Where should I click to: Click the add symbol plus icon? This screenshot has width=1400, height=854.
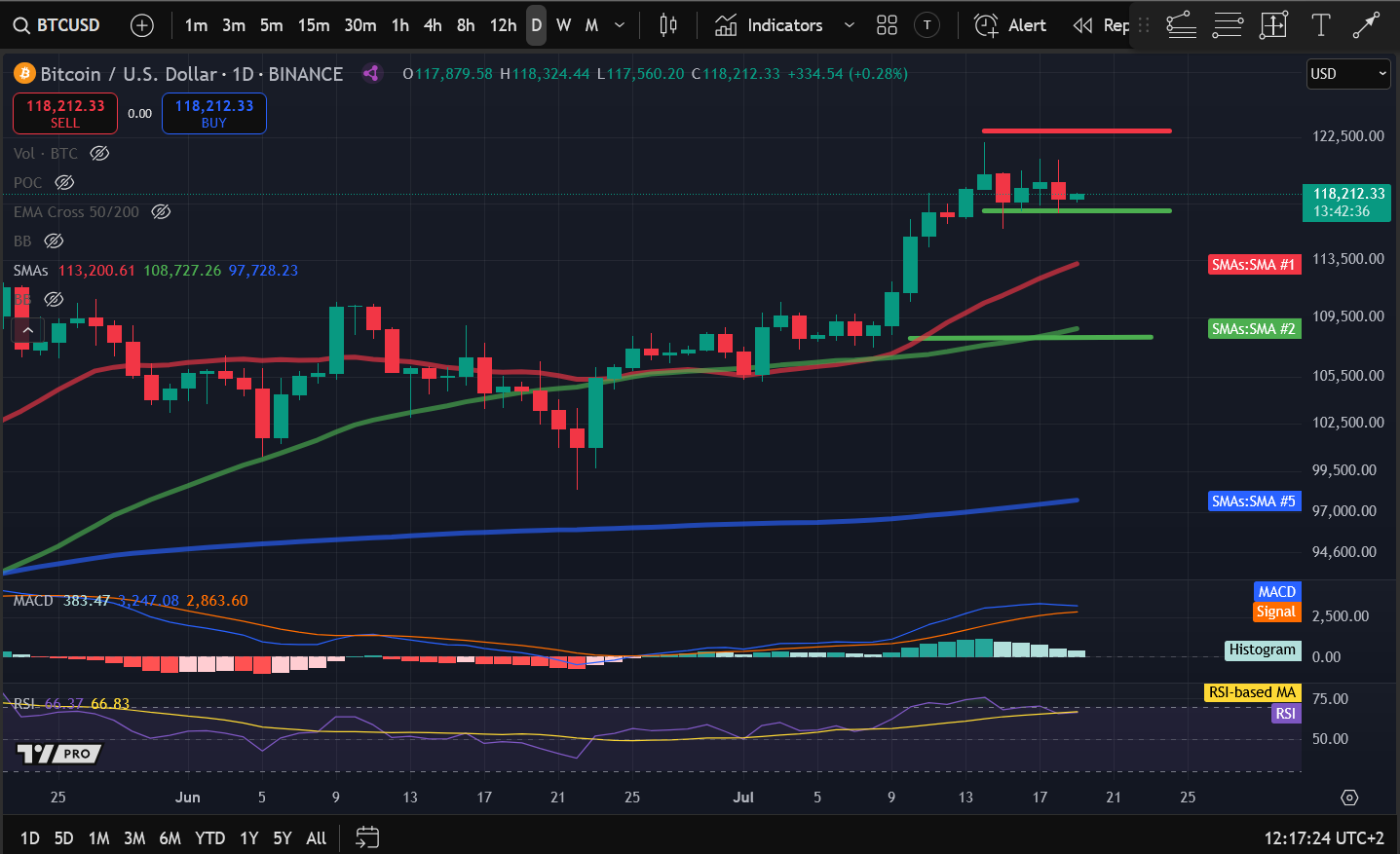coord(142,25)
